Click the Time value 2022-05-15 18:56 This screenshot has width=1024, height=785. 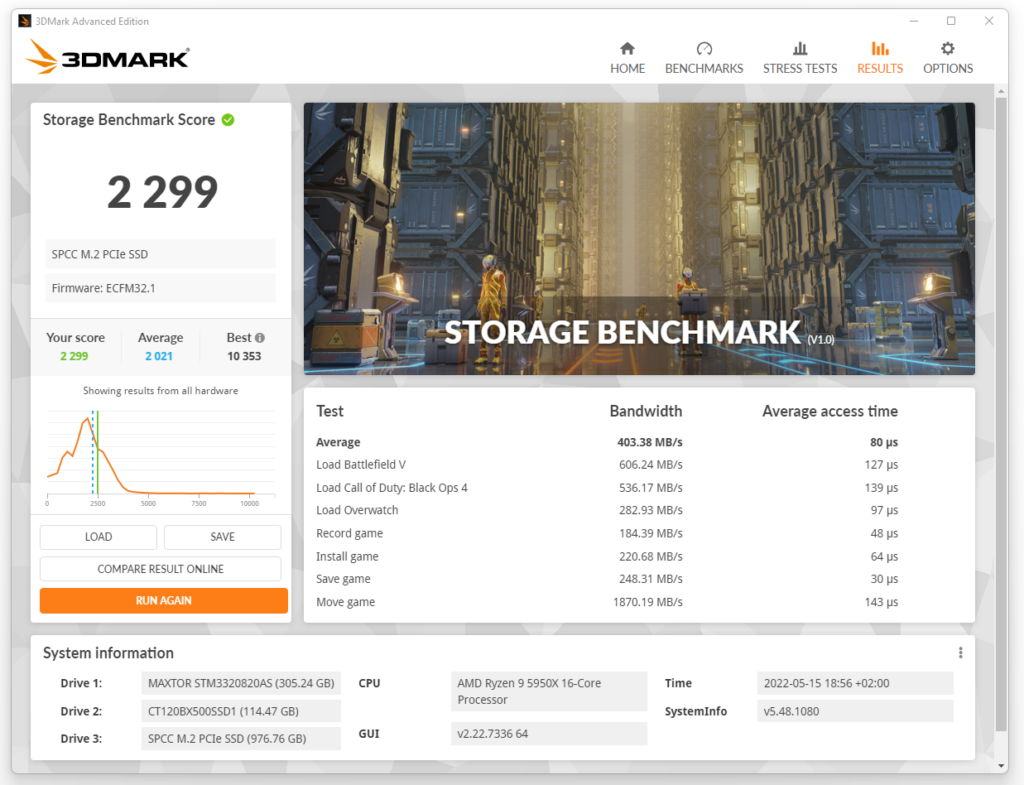[855, 683]
